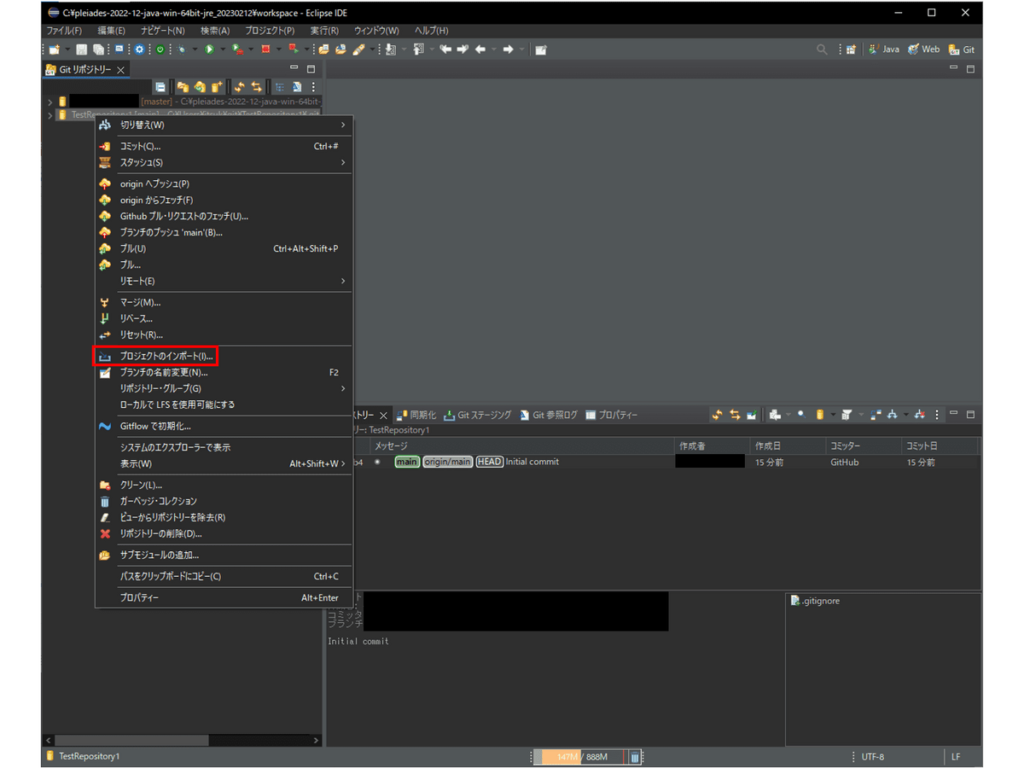This screenshot has width=1024, height=768.
Task: Open 切り替え(W) submenu
Action: 223,125
